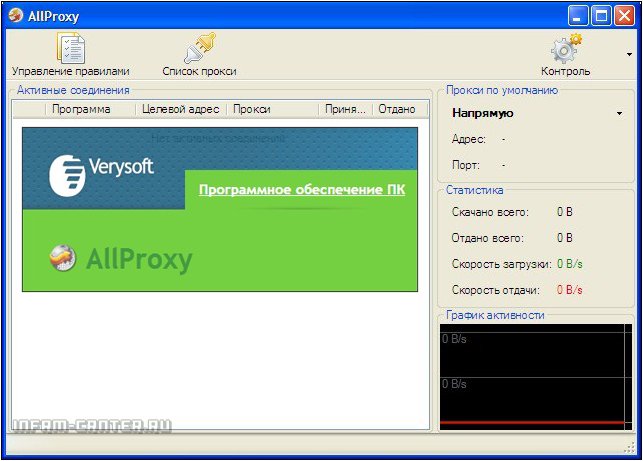Click the AllProxy globe logo in banner
643x461 pixels.
[63, 258]
